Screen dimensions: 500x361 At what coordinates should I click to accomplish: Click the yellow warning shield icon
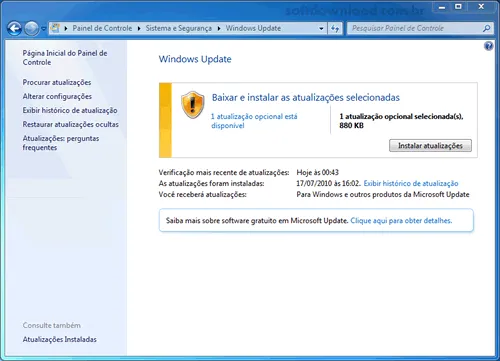[x=192, y=105]
